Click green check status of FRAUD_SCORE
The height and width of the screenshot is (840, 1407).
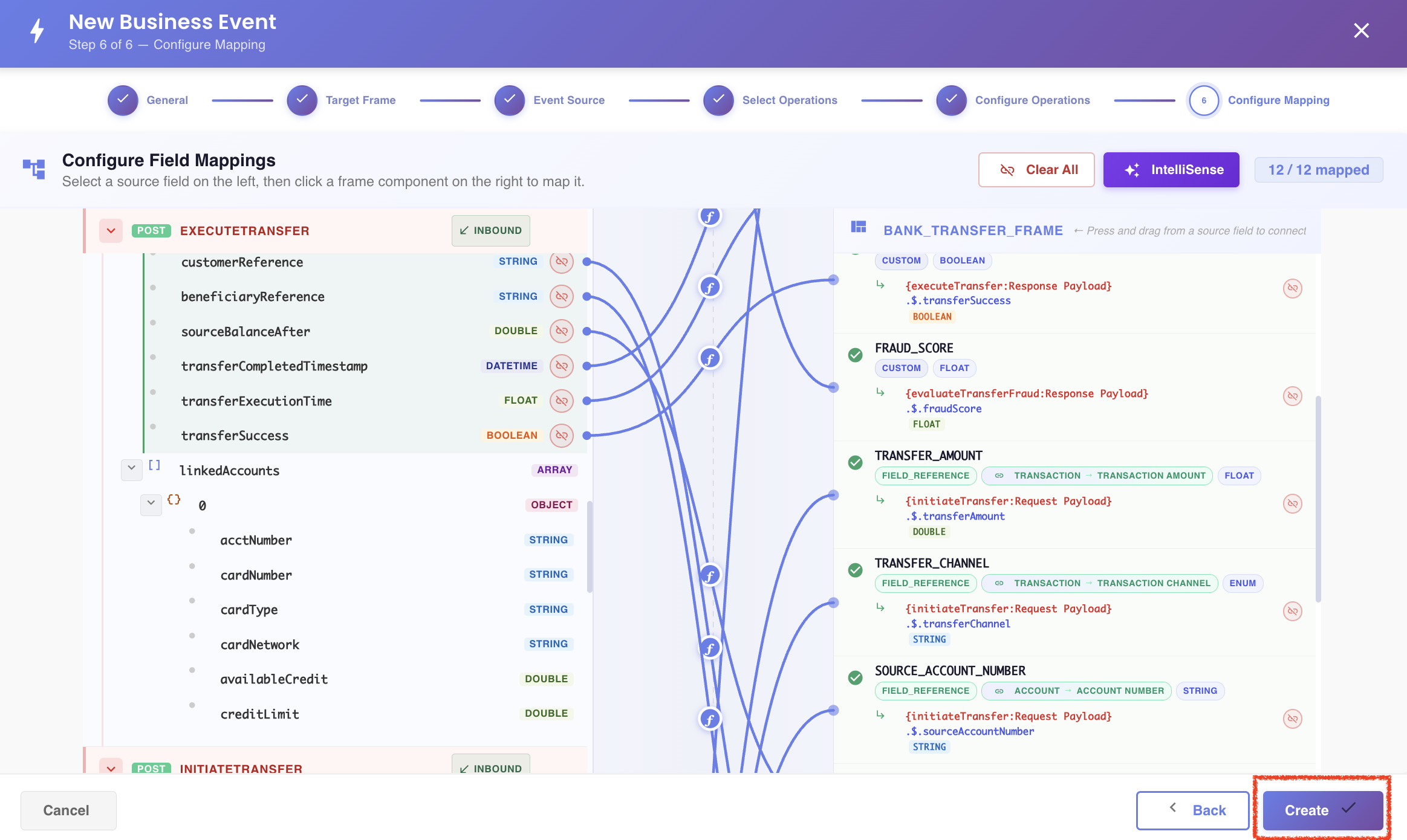point(855,355)
